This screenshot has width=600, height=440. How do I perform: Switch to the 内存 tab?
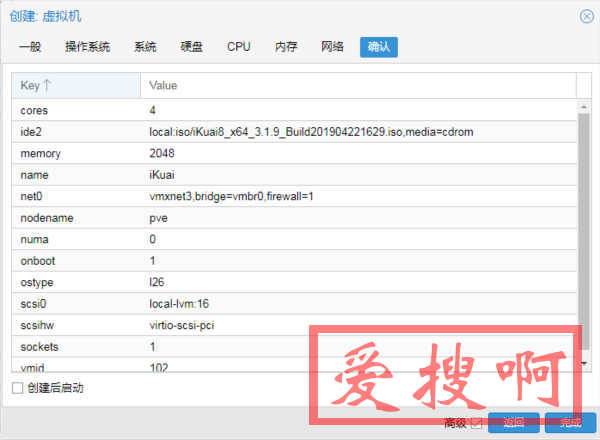coord(286,47)
